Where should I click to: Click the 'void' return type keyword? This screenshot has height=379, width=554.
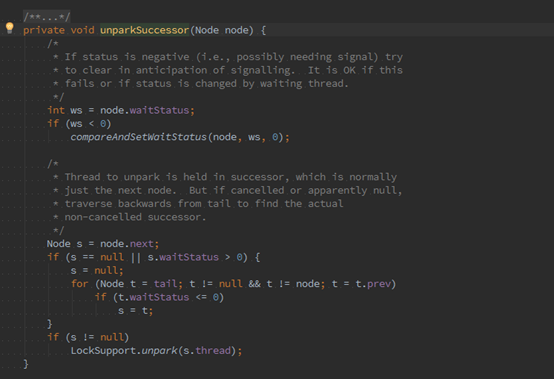82,30
